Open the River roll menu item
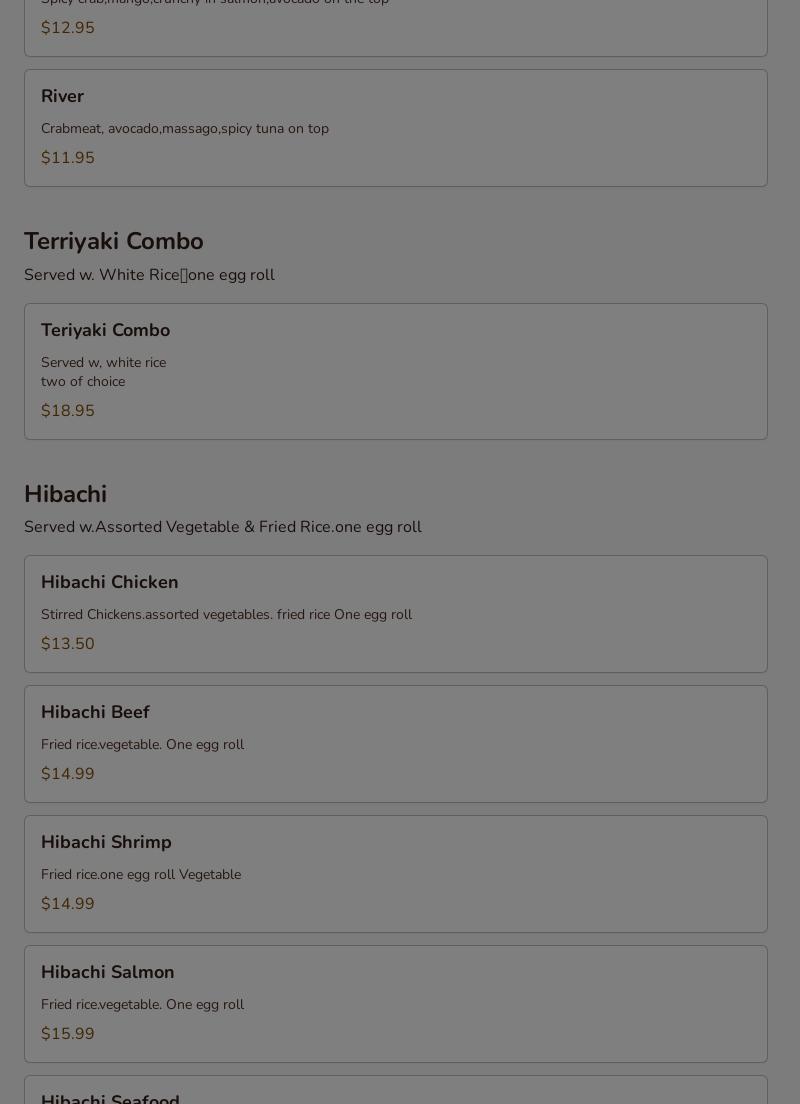The width and height of the screenshot is (800, 1104). pos(396,128)
